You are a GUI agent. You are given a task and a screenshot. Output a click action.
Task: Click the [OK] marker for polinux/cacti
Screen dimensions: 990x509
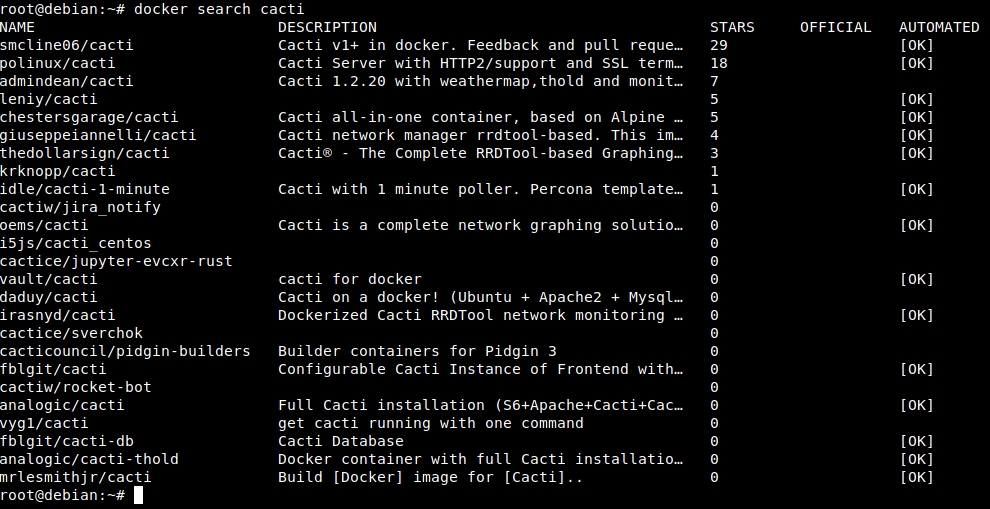point(916,63)
